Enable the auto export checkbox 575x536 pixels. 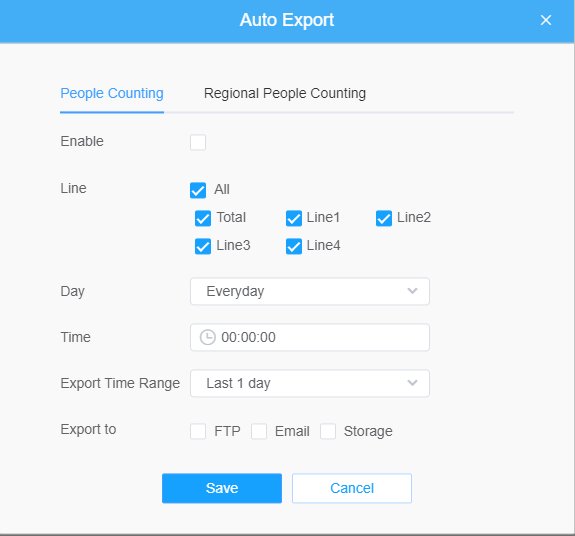click(x=198, y=142)
